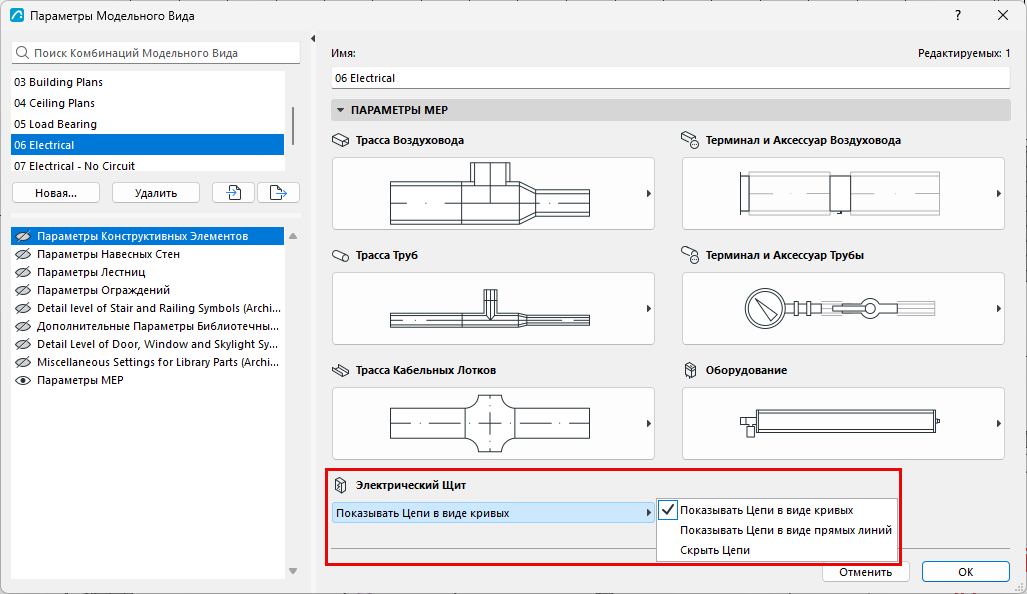Click the Электрический Щит panel icon
The height and width of the screenshot is (594, 1027).
point(341,485)
